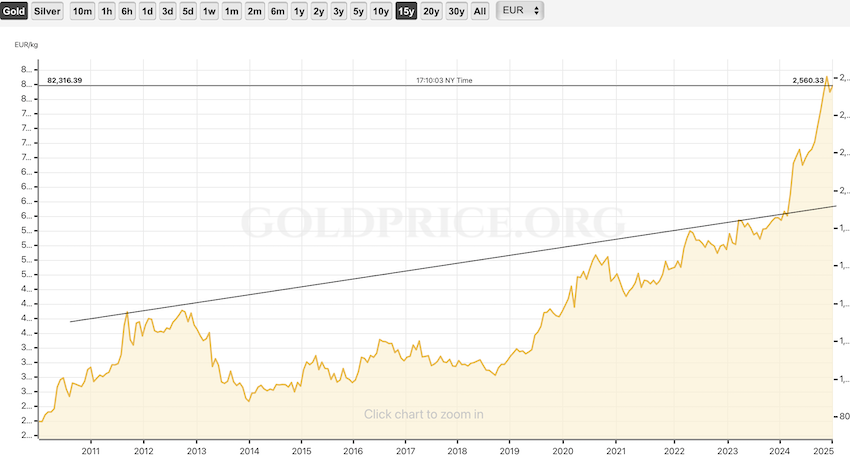Click the 2024 x-axis label

[780, 451]
